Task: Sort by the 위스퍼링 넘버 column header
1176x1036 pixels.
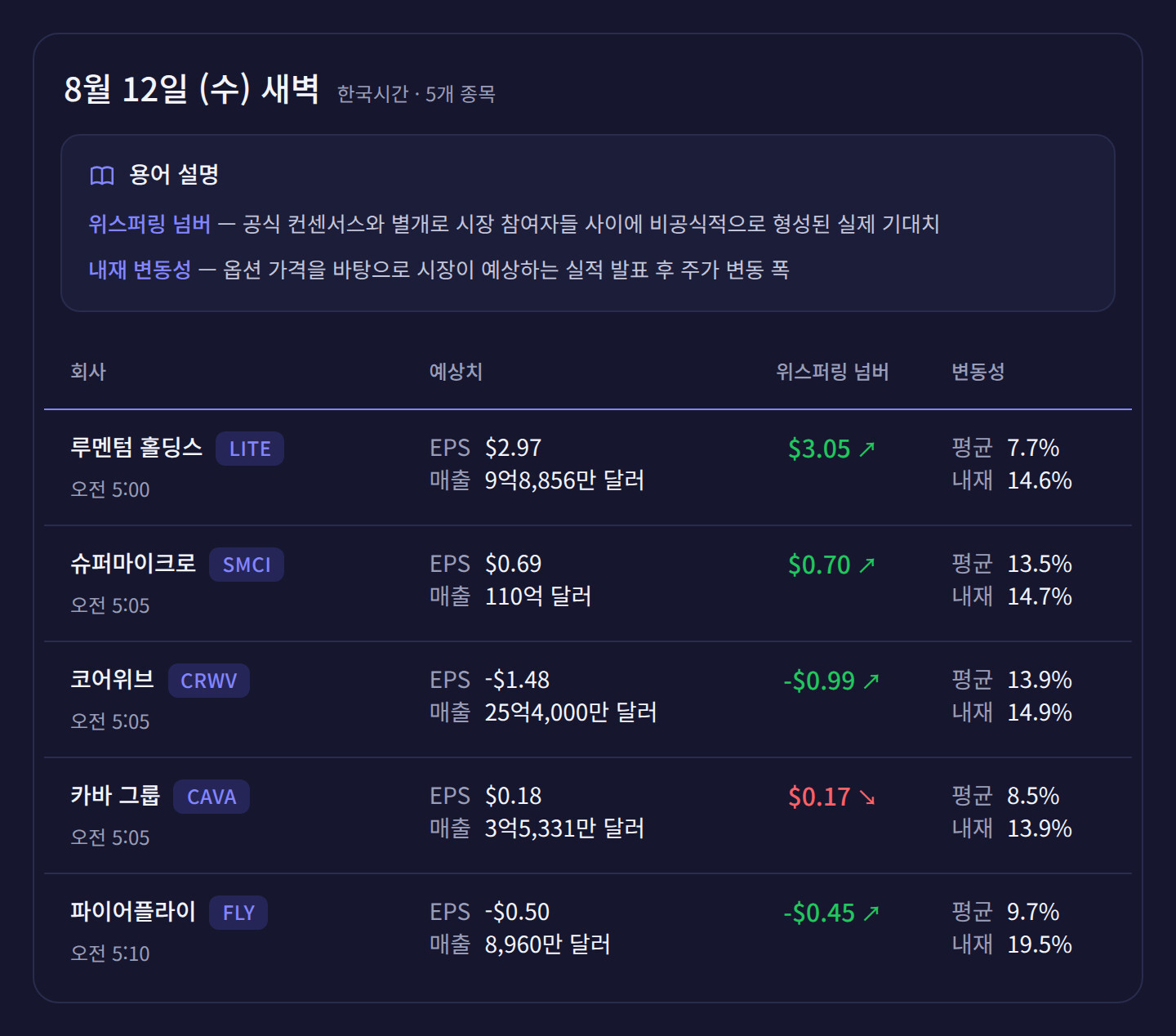Action: click(832, 372)
